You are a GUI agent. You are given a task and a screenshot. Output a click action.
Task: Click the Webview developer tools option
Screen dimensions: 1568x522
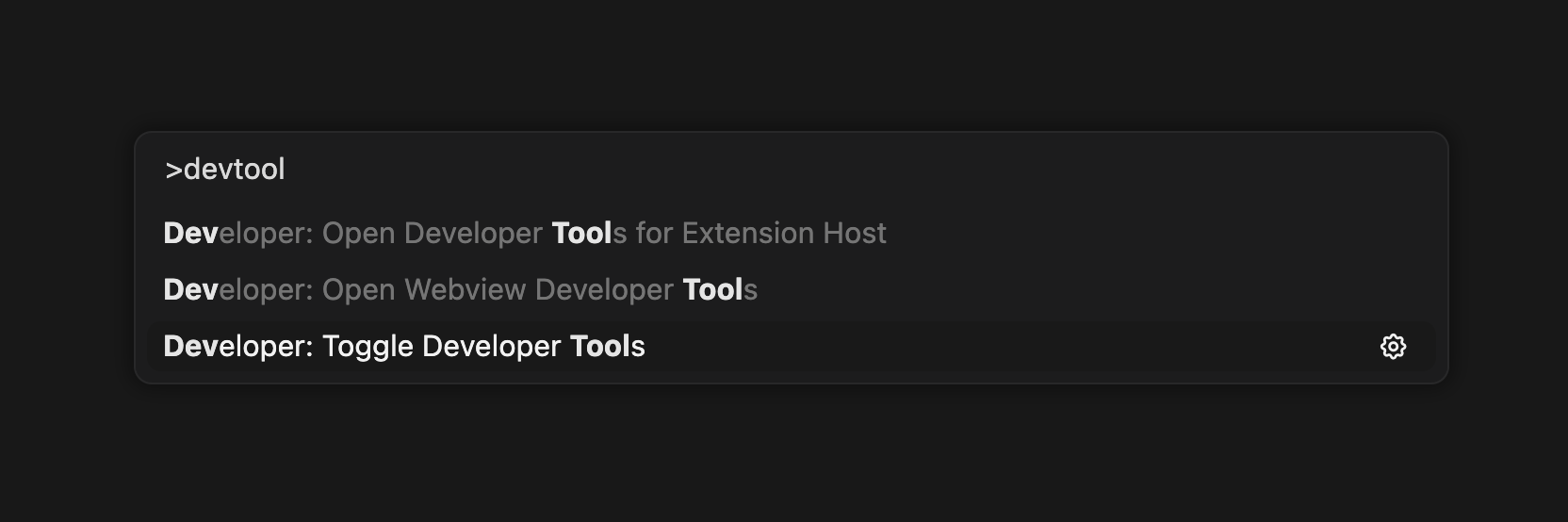click(460, 290)
